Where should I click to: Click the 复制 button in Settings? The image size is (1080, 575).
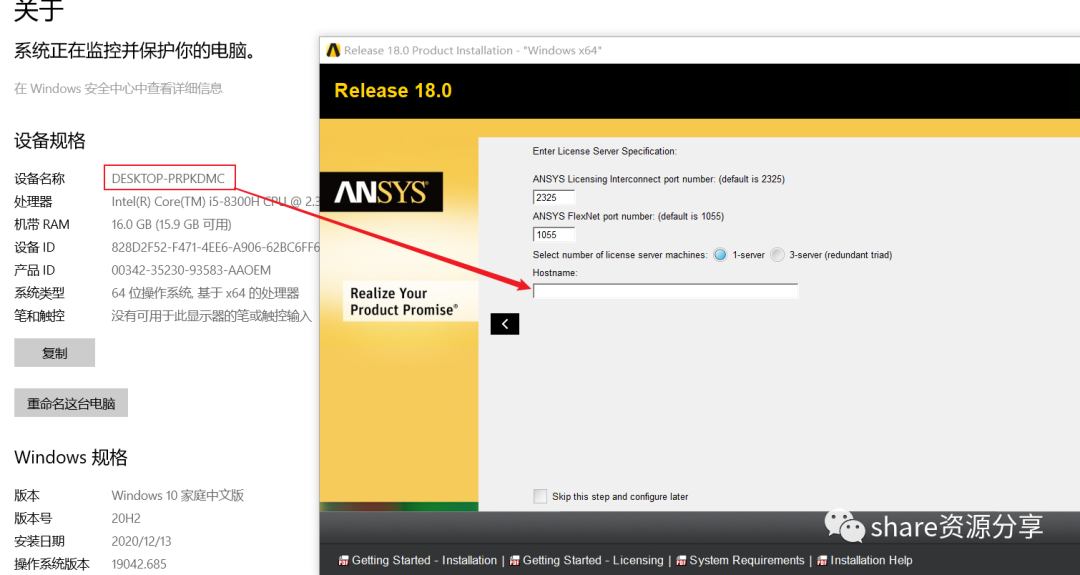tap(54, 353)
